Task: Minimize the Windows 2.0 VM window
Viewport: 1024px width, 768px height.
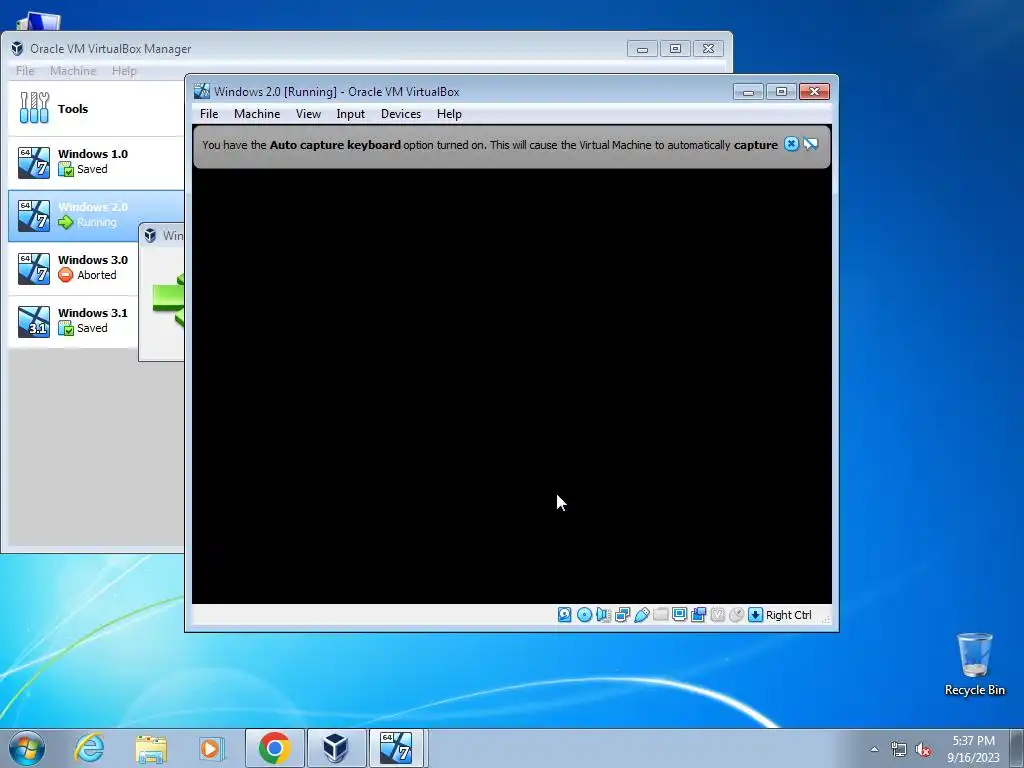Action: tap(748, 91)
